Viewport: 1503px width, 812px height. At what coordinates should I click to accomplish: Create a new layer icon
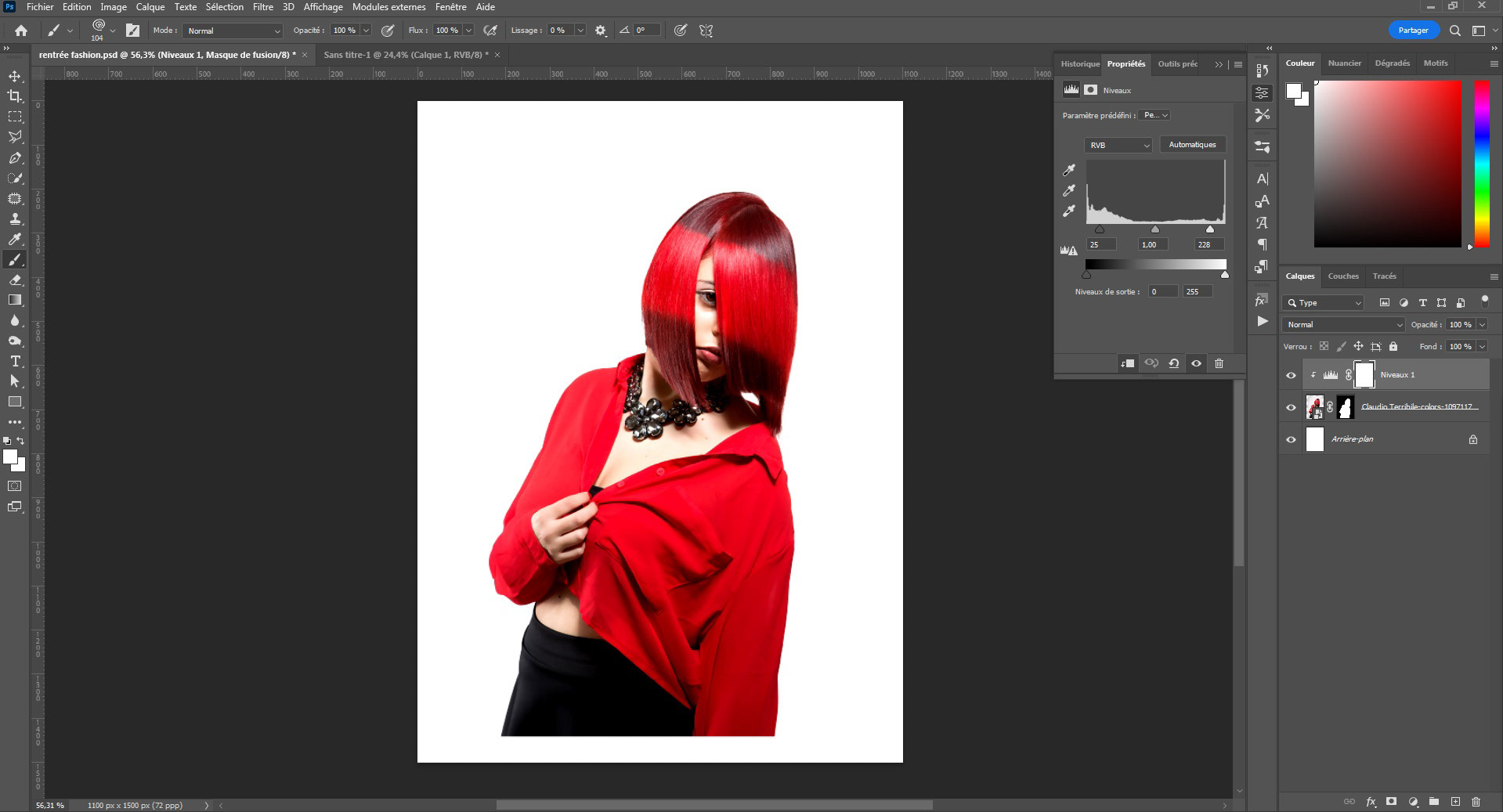pos(1455,802)
